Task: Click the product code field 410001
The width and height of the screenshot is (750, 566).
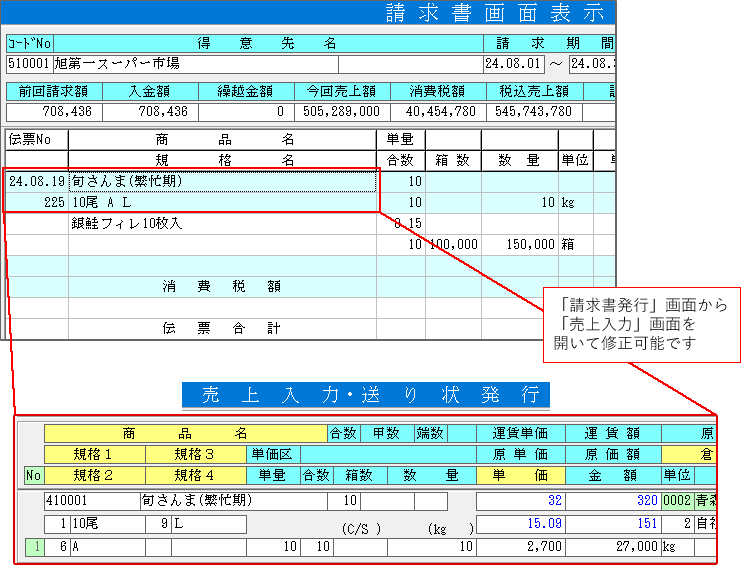Action: click(91, 500)
